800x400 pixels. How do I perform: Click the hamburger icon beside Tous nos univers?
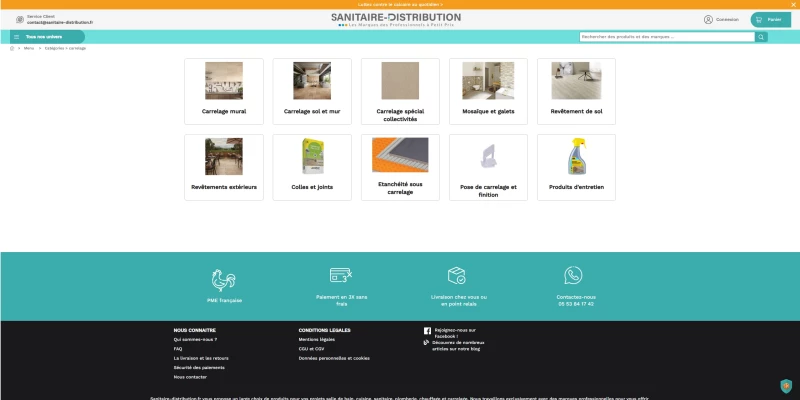(17, 37)
